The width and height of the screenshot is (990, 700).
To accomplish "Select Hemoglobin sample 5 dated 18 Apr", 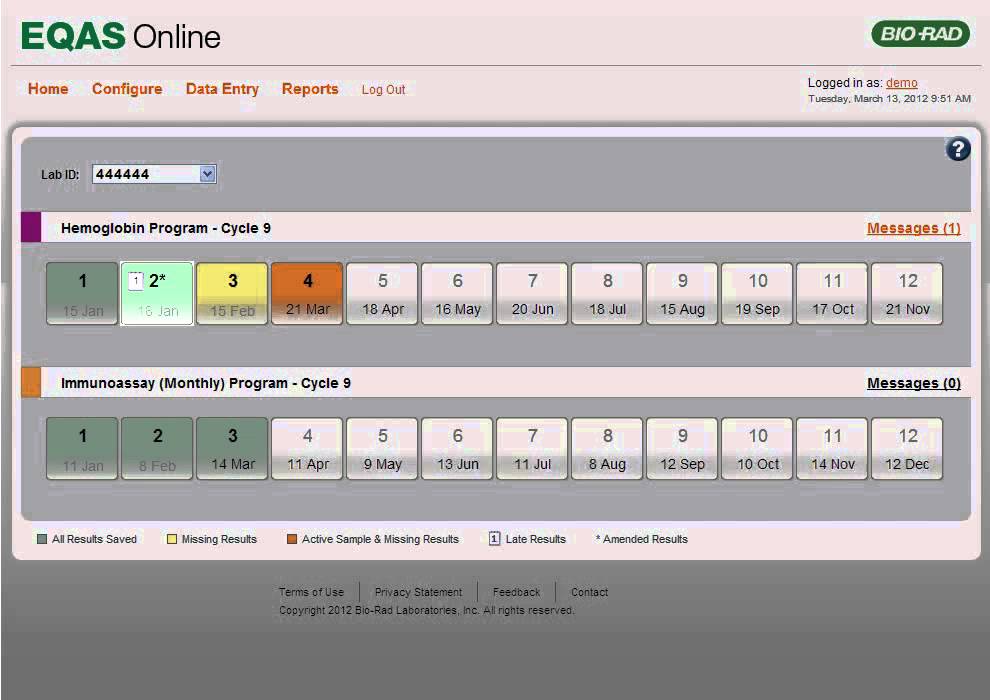I will click(383, 294).
